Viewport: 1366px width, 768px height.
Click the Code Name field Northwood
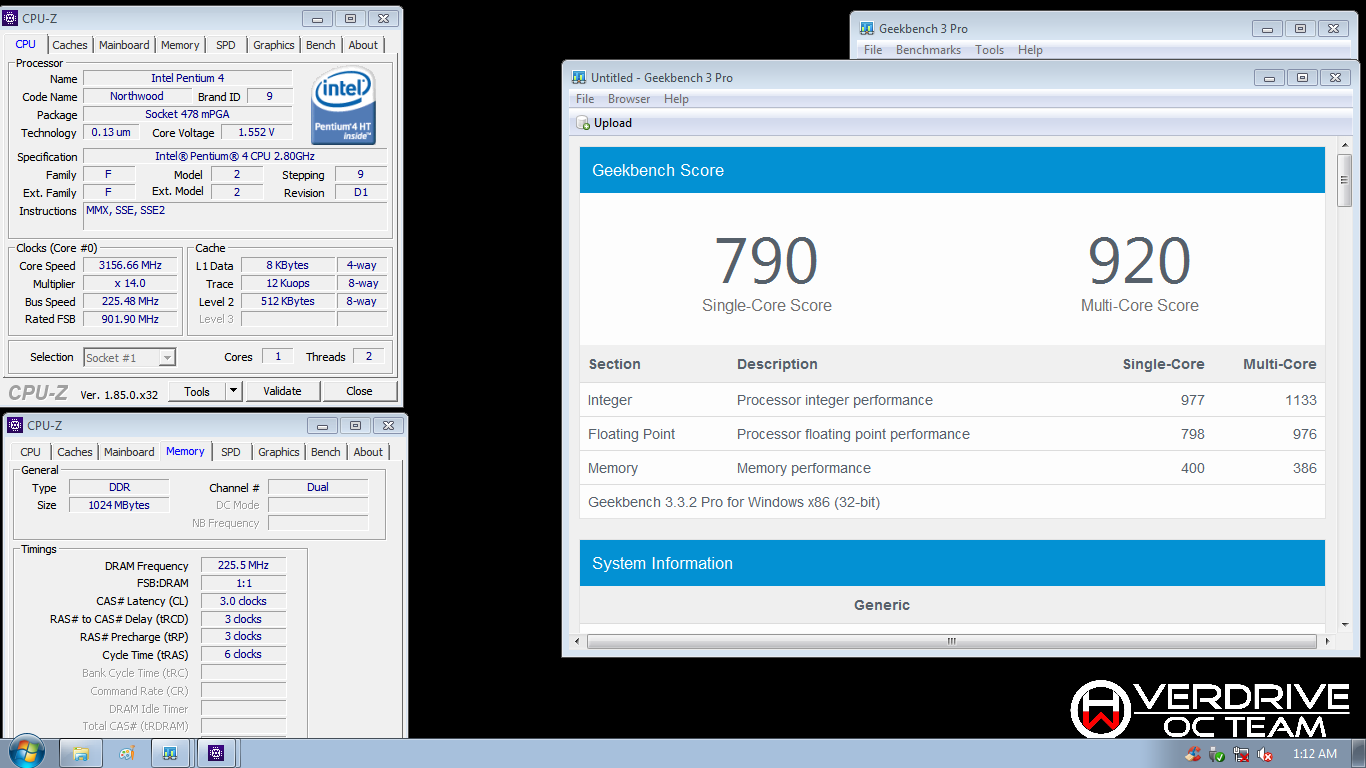pos(137,97)
